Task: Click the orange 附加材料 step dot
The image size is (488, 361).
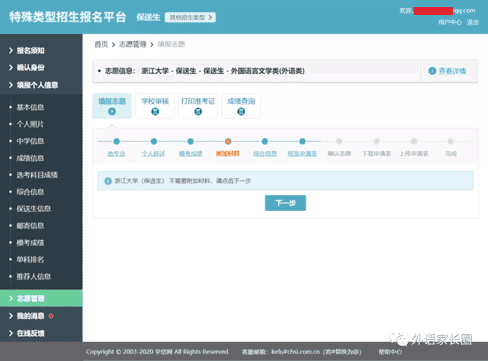Action: tap(228, 141)
